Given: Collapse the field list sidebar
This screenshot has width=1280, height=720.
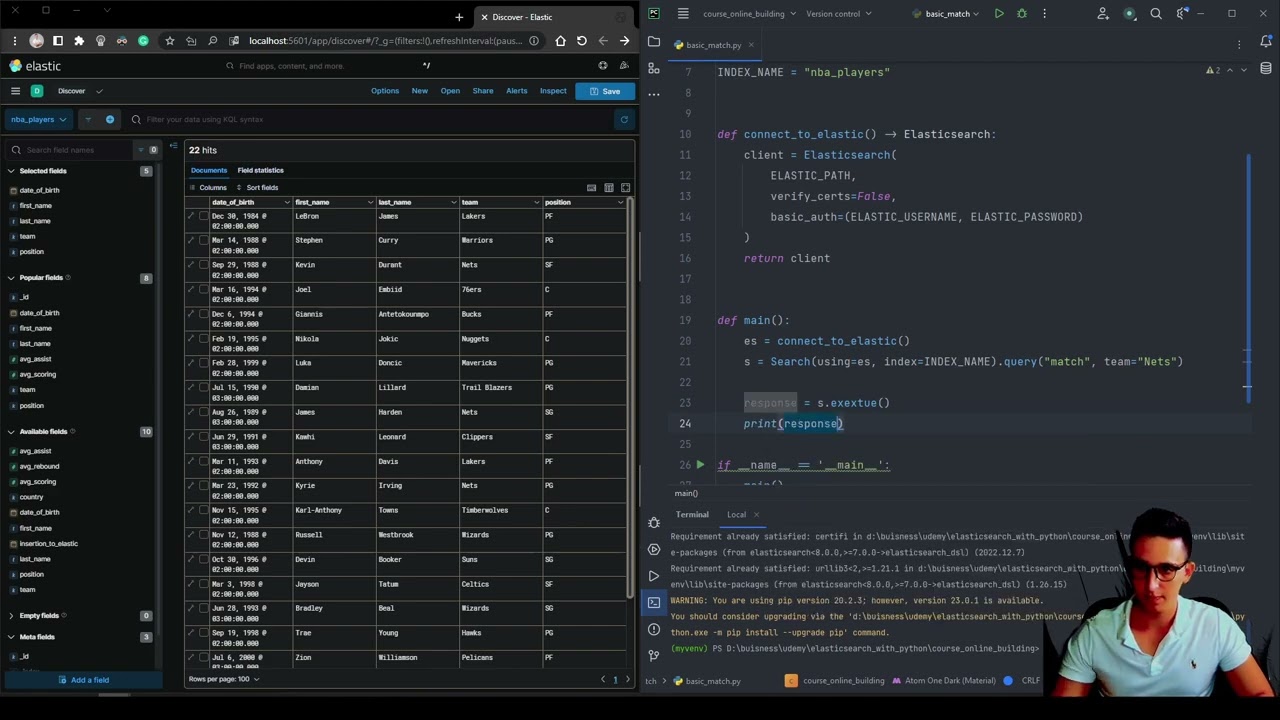Looking at the screenshot, I should tap(174, 148).
